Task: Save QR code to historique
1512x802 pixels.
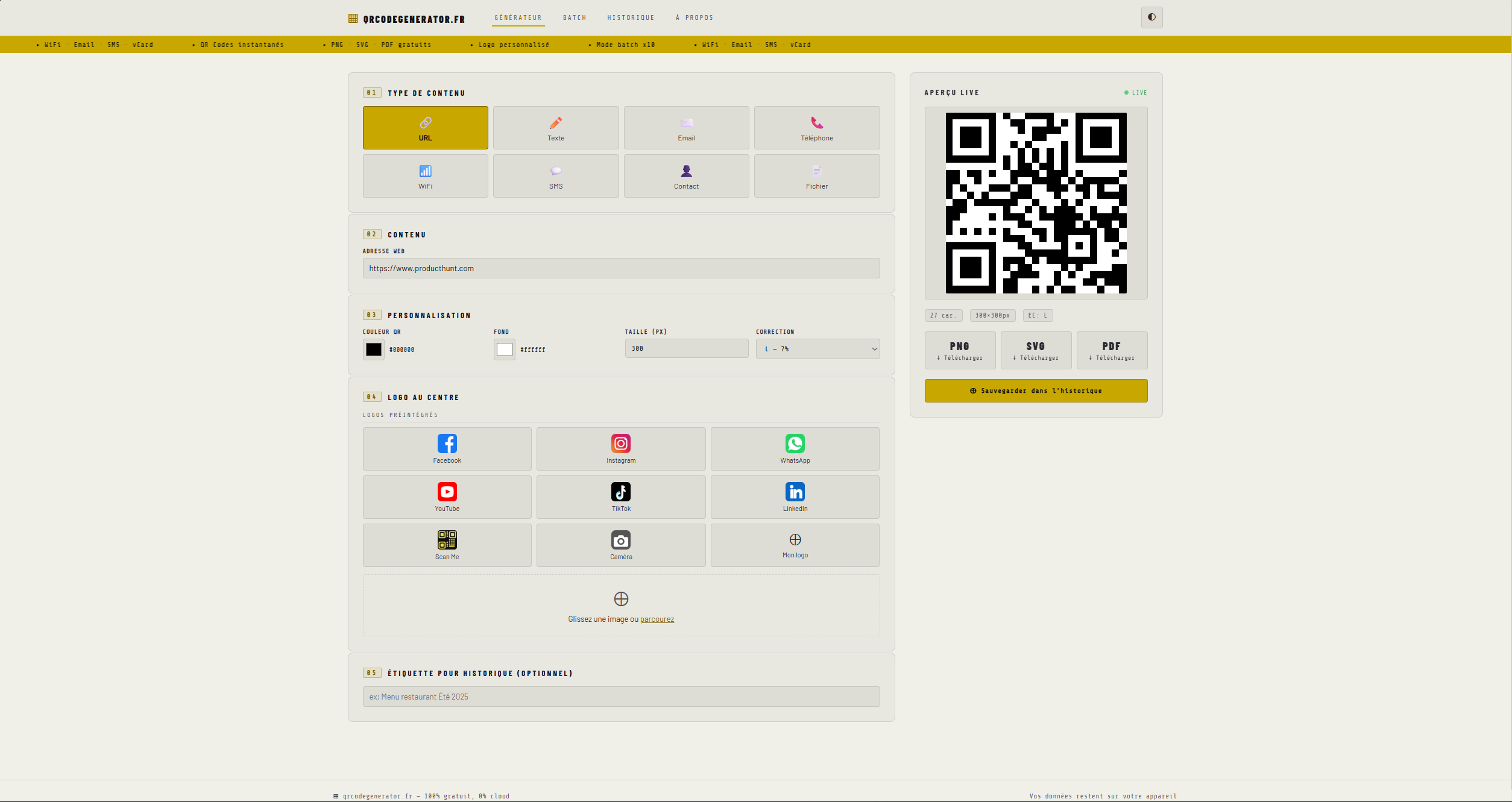Action: (x=1036, y=390)
